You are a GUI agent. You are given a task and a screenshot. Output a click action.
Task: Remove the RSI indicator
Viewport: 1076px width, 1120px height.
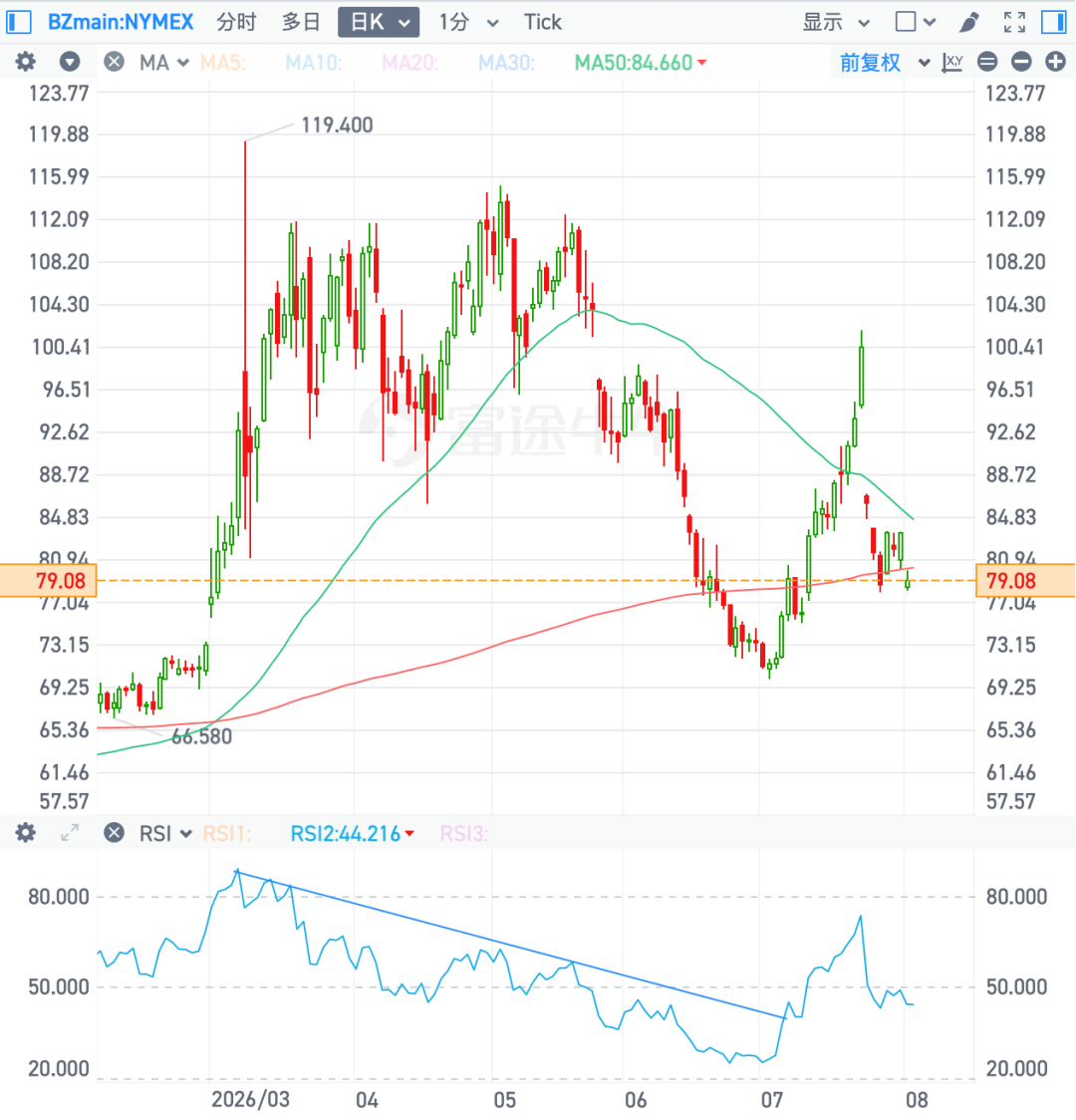pos(114,832)
